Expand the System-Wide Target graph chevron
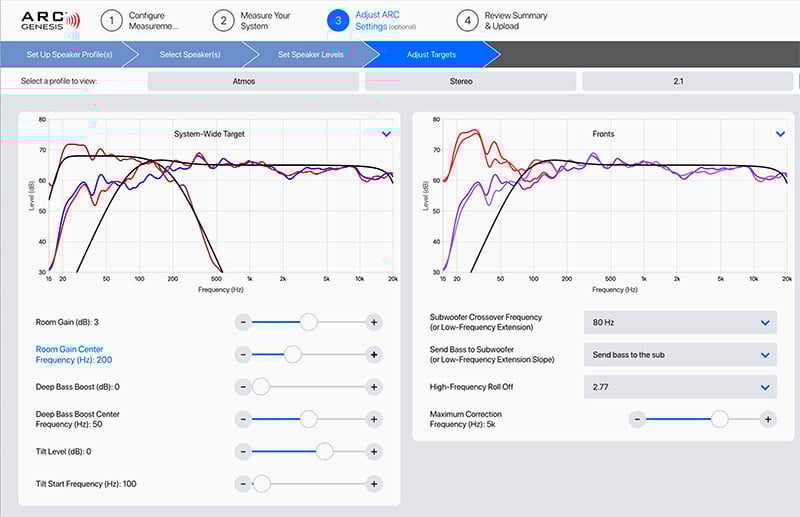The width and height of the screenshot is (800, 517). pyautogui.click(x=387, y=133)
